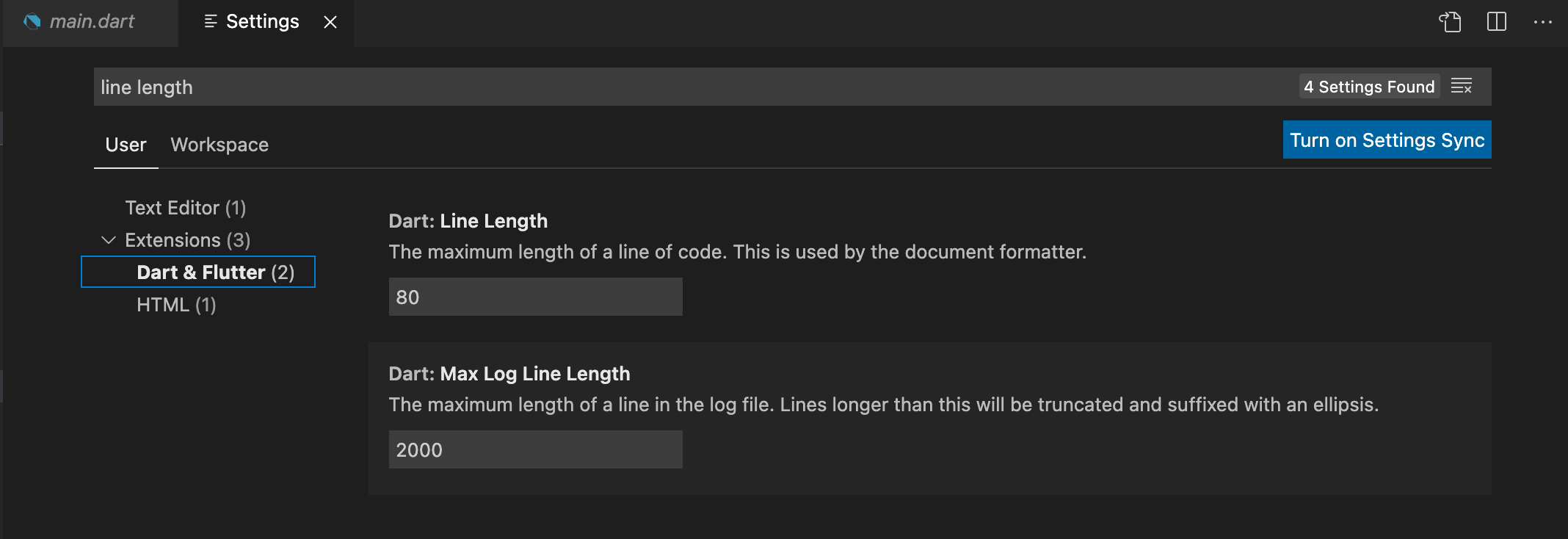
Task: Open Settings JSON file icon
Action: (x=1450, y=22)
